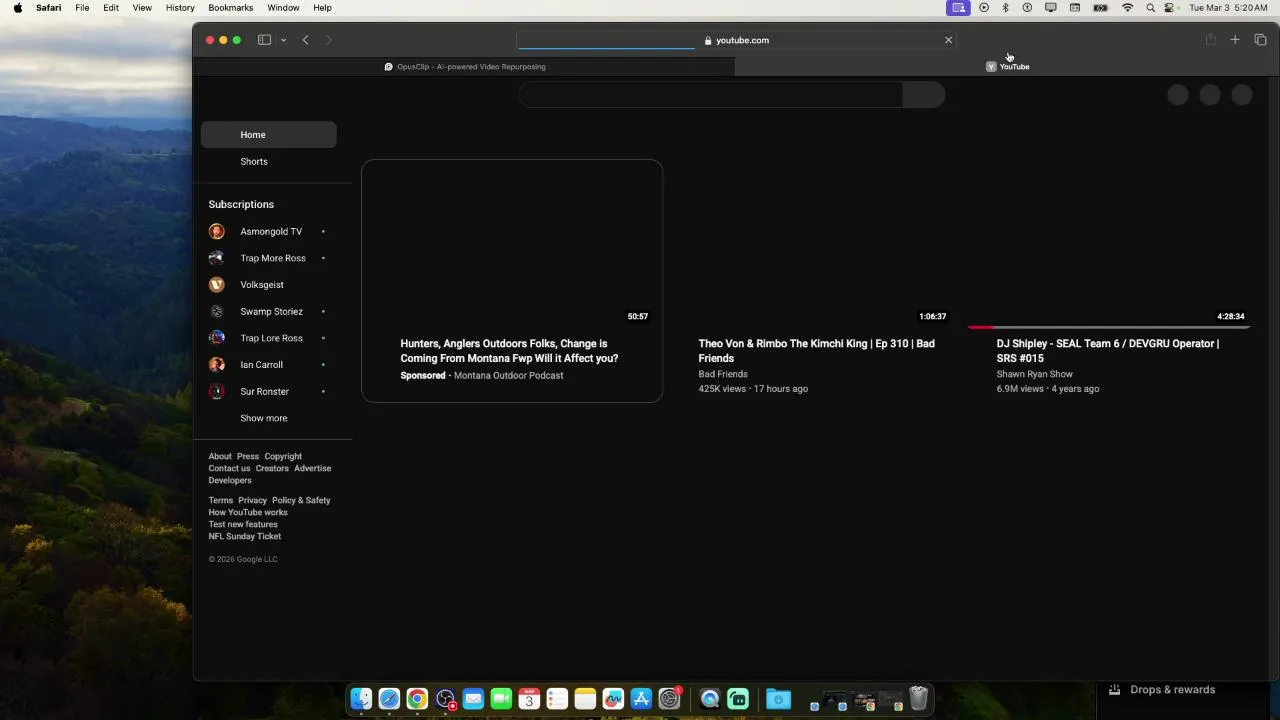
Task: Open Montana Outdoor Podcast sponsor link
Action: (x=509, y=376)
